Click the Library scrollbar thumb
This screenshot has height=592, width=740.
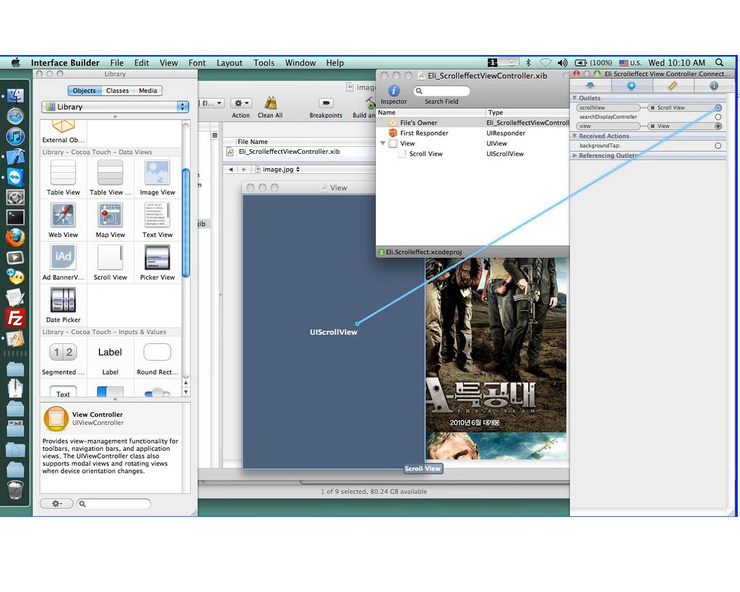pos(186,222)
